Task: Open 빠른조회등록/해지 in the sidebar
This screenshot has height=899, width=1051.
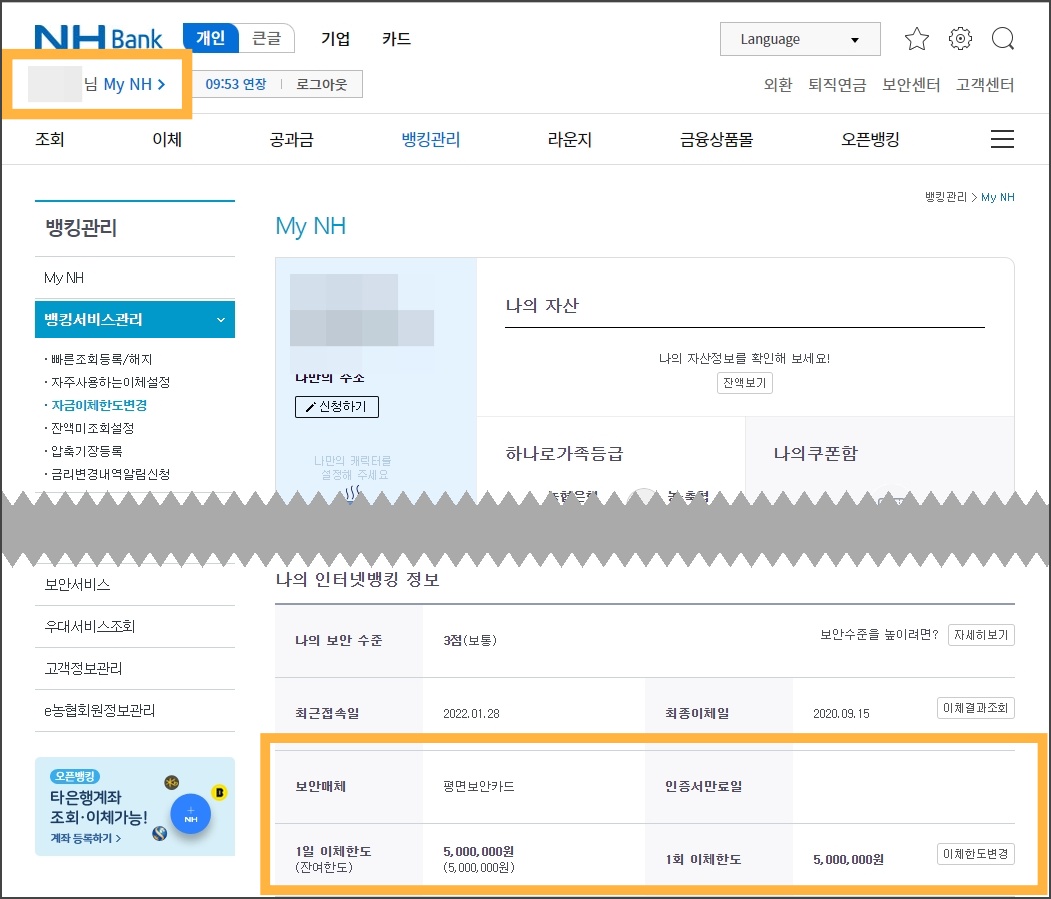Action: (x=101, y=359)
